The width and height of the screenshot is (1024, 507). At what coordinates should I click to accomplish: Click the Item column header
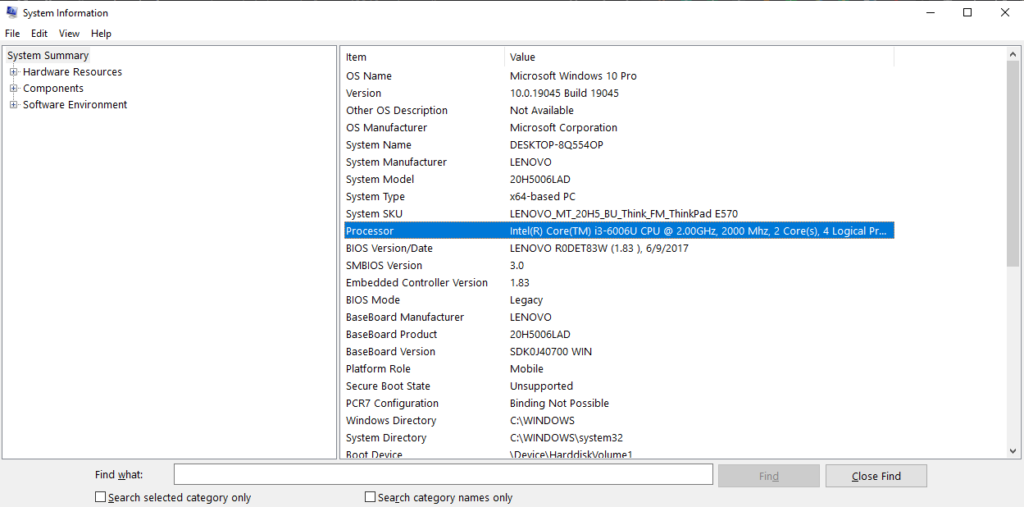pos(423,57)
